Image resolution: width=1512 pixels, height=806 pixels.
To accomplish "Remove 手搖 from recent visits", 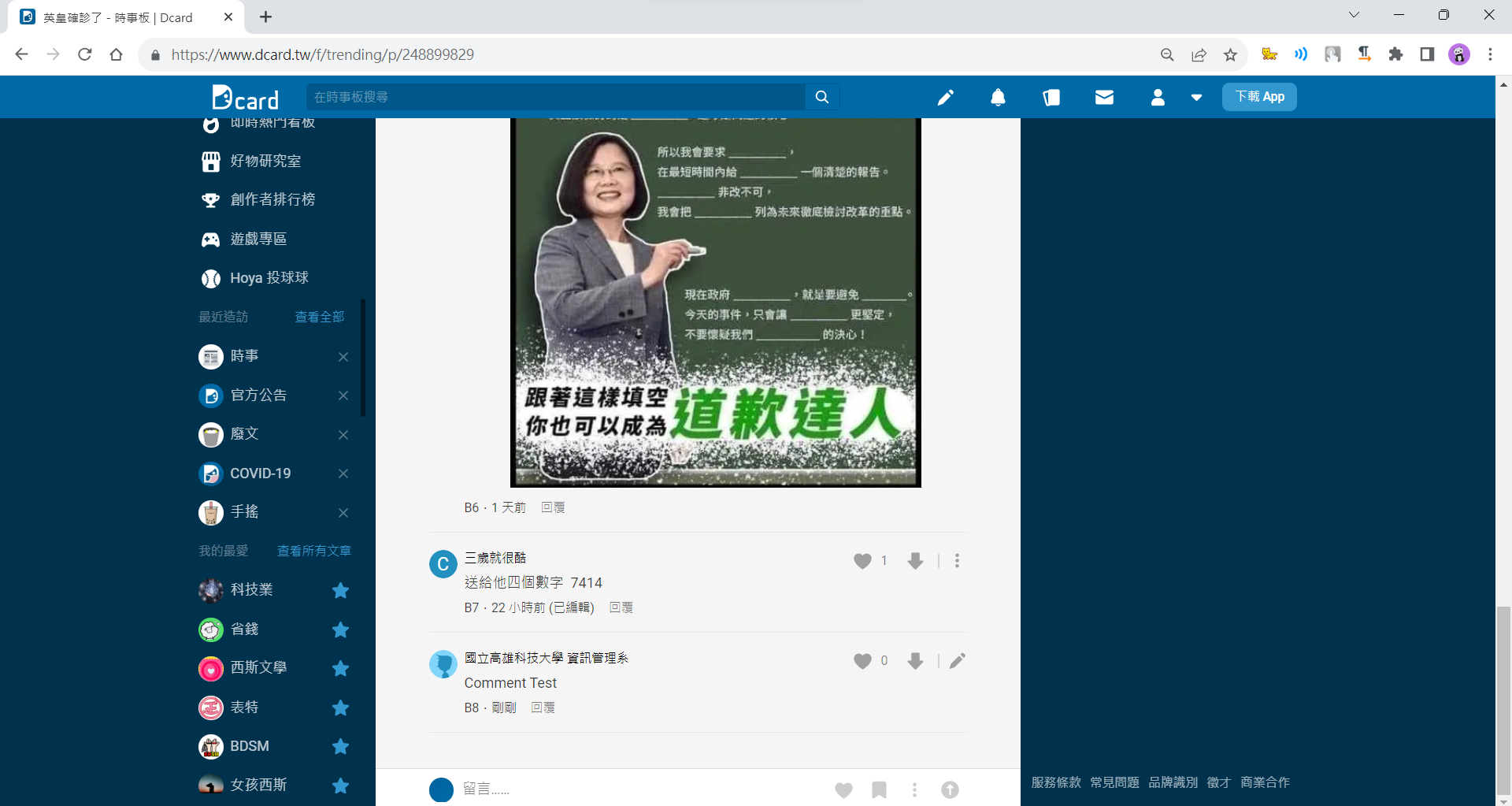I will pyautogui.click(x=343, y=513).
